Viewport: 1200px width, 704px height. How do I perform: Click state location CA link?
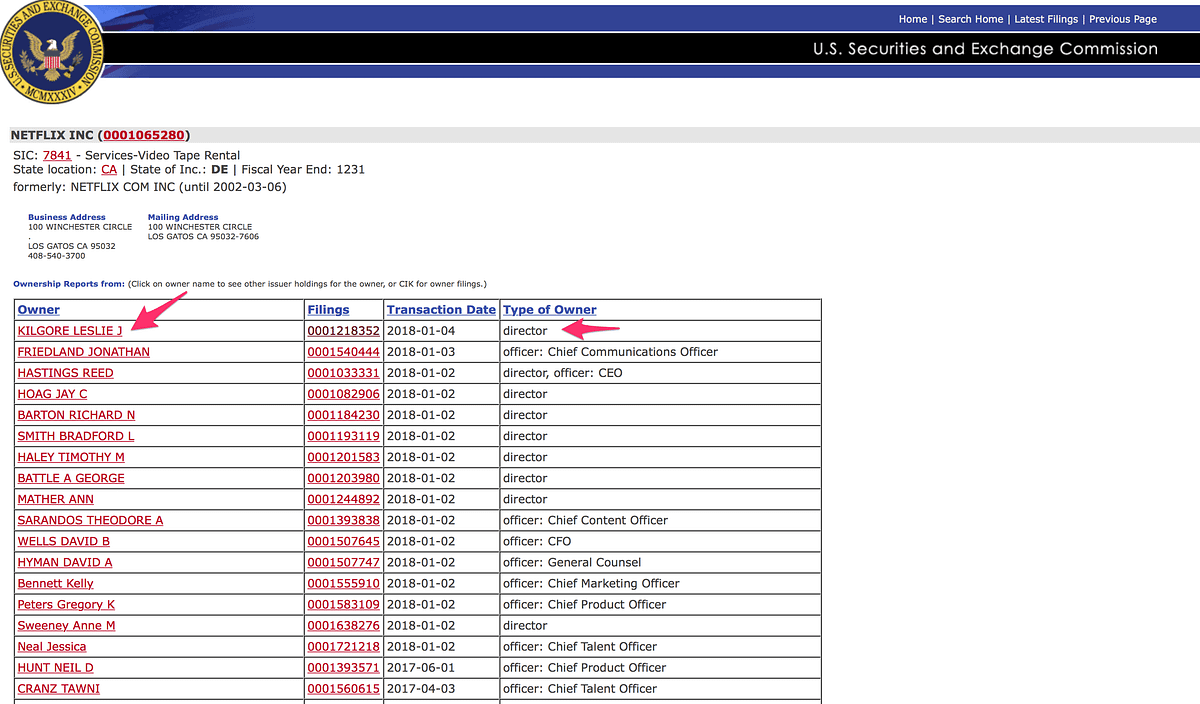point(109,170)
